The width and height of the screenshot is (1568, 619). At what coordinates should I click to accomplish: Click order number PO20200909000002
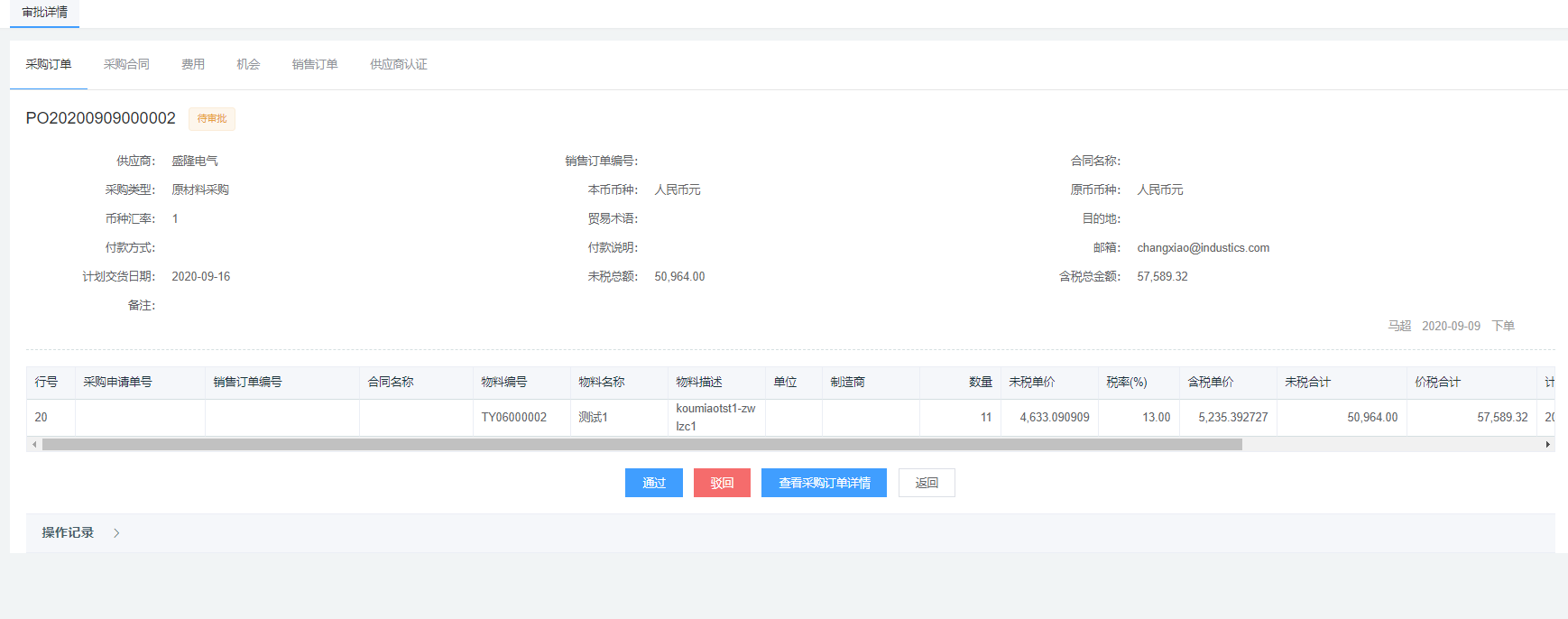[x=101, y=118]
